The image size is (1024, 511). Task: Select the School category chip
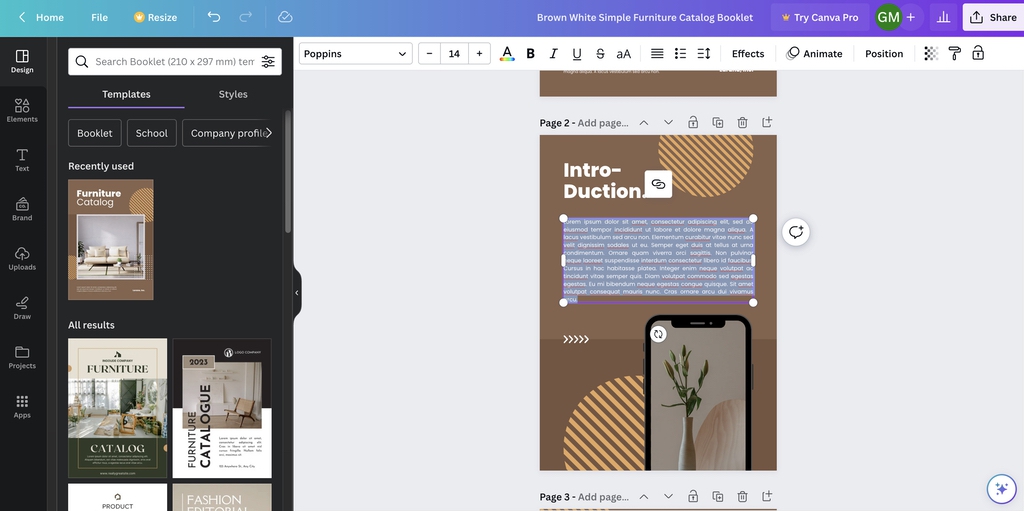[x=152, y=133]
